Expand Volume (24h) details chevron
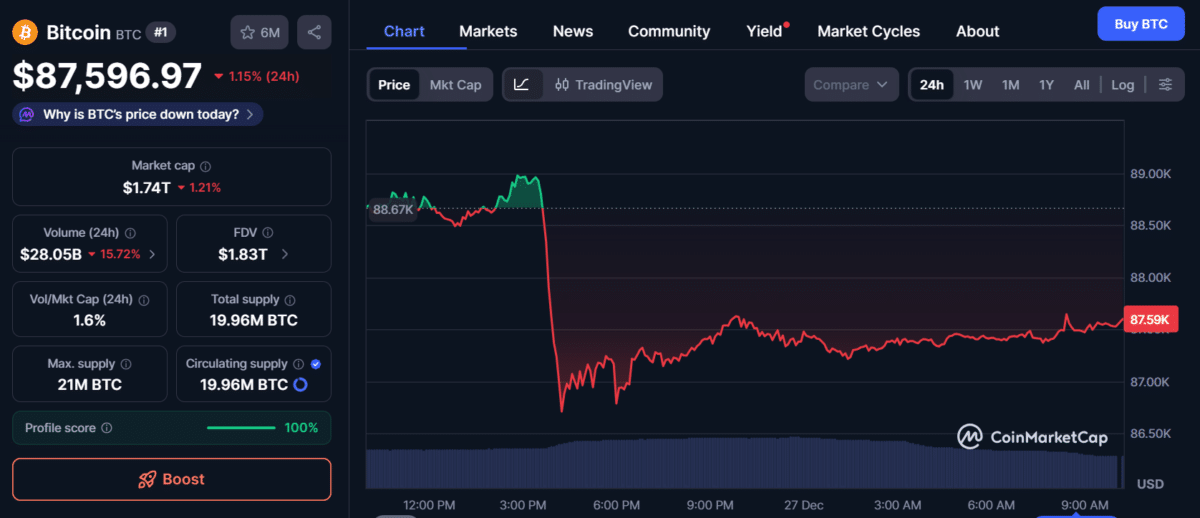 click(x=152, y=254)
